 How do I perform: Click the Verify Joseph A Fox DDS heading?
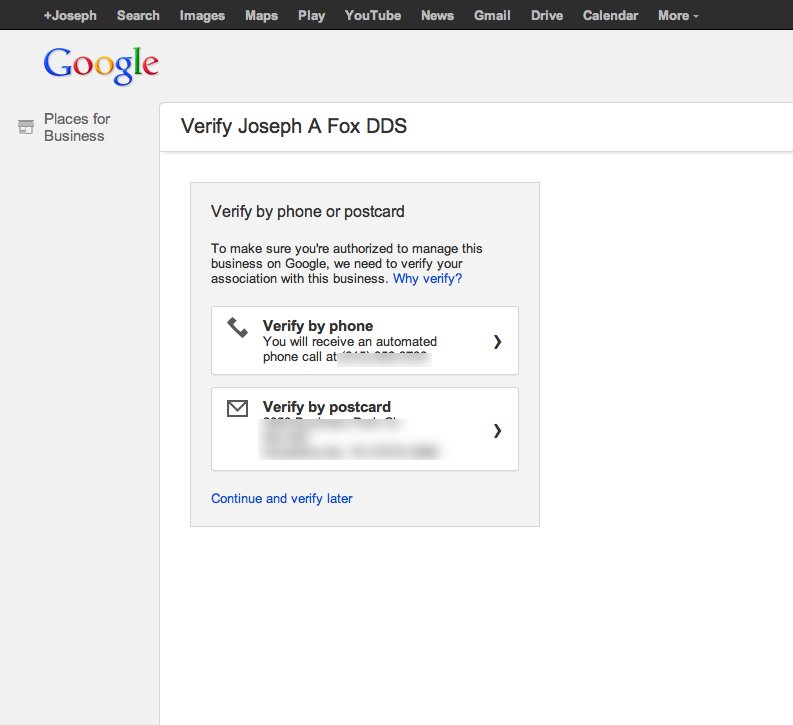click(294, 126)
